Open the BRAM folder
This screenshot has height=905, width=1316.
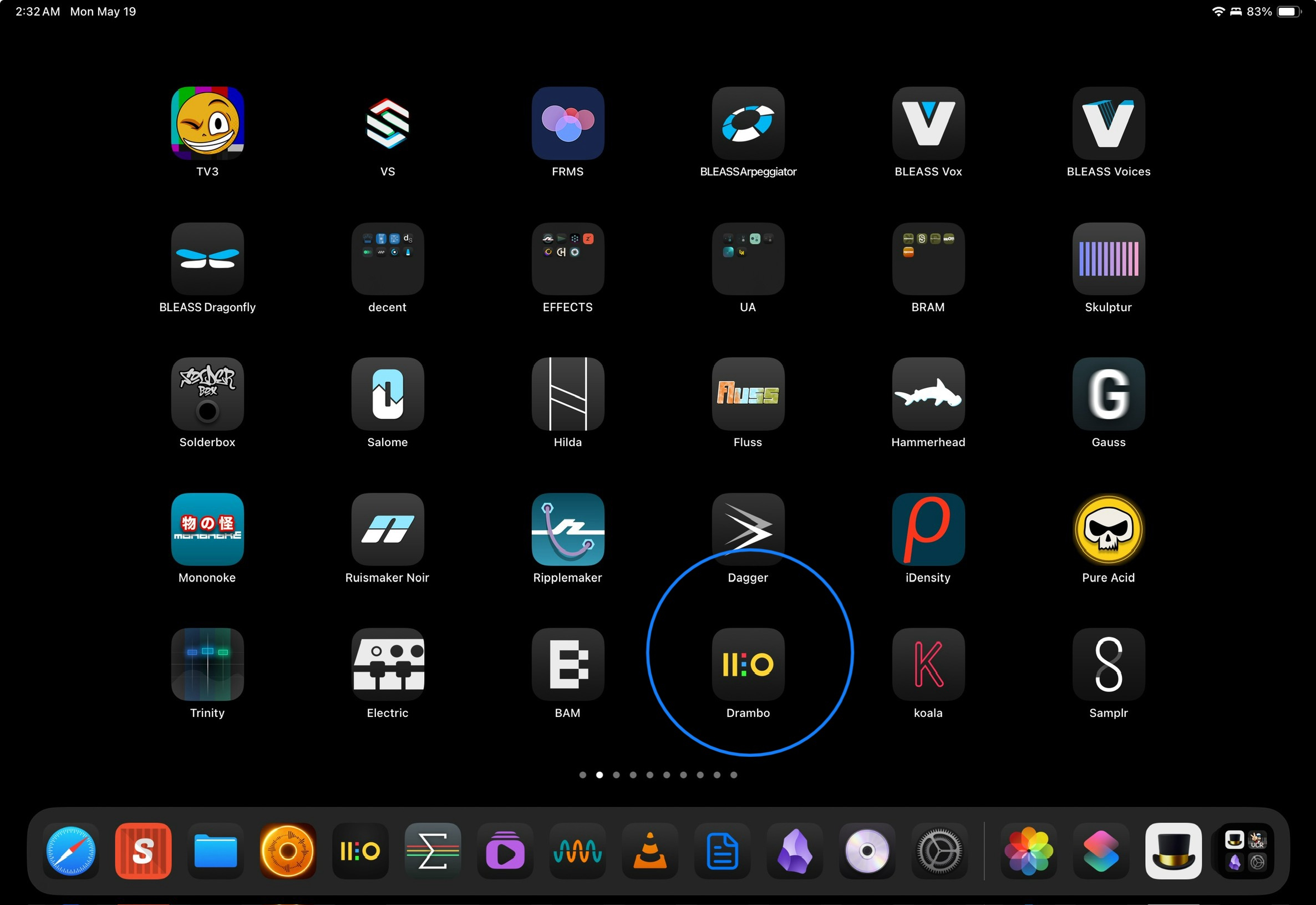click(928, 259)
